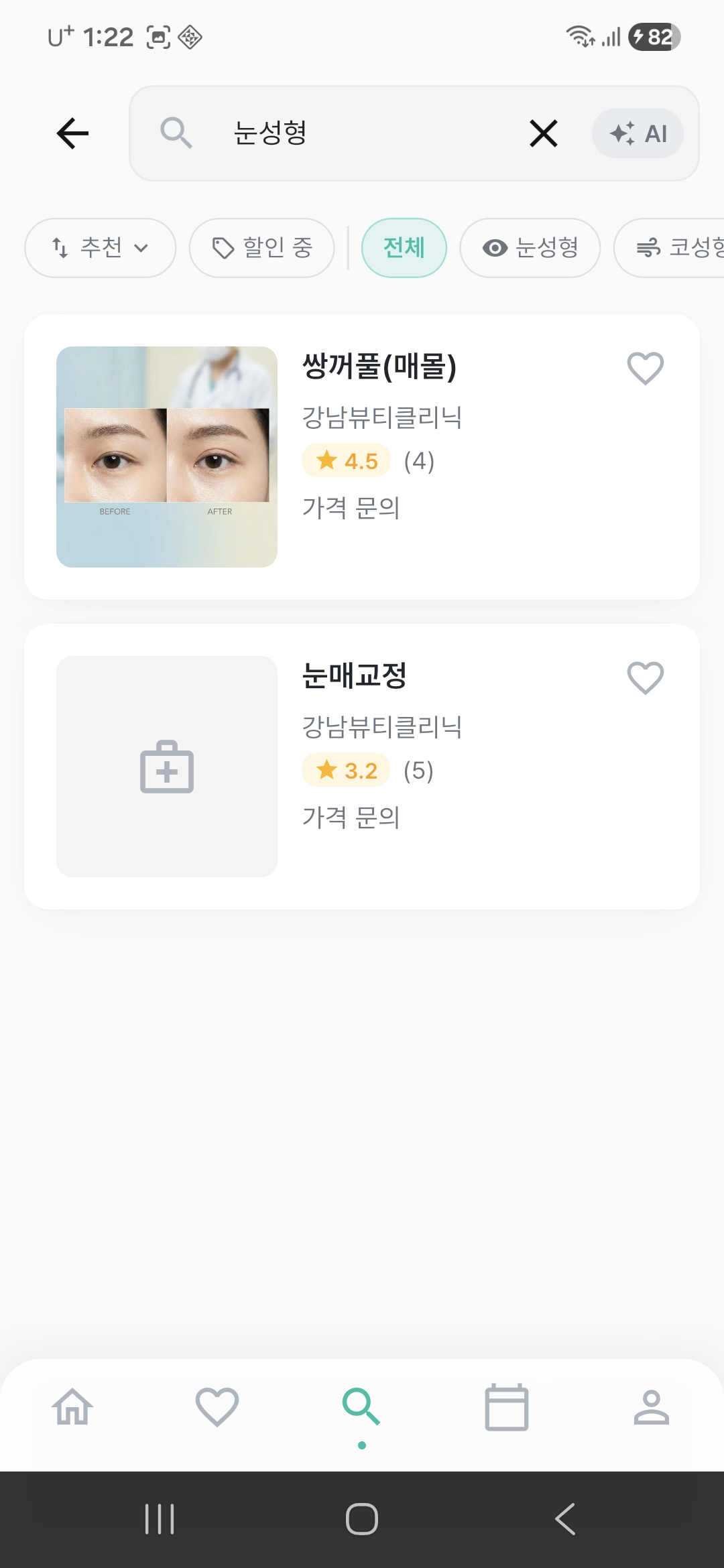
Task: Open the 추천 sort dropdown
Action: pos(101,248)
